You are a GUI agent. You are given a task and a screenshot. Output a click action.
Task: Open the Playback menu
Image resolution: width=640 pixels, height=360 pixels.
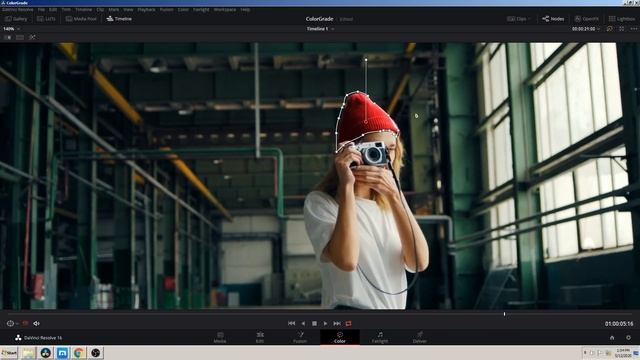click(146, 9)
